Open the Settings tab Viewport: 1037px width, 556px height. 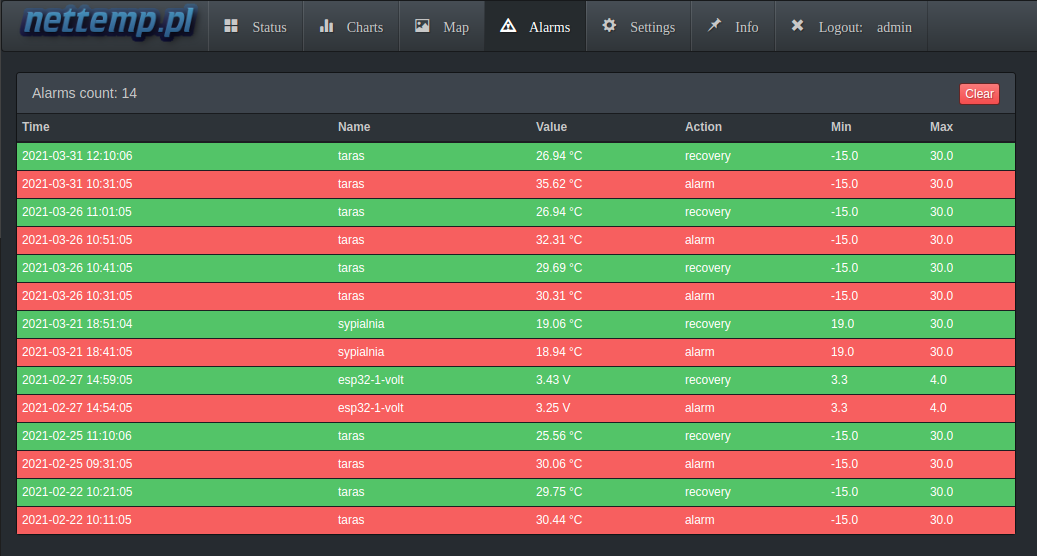[x=639, y=26]
